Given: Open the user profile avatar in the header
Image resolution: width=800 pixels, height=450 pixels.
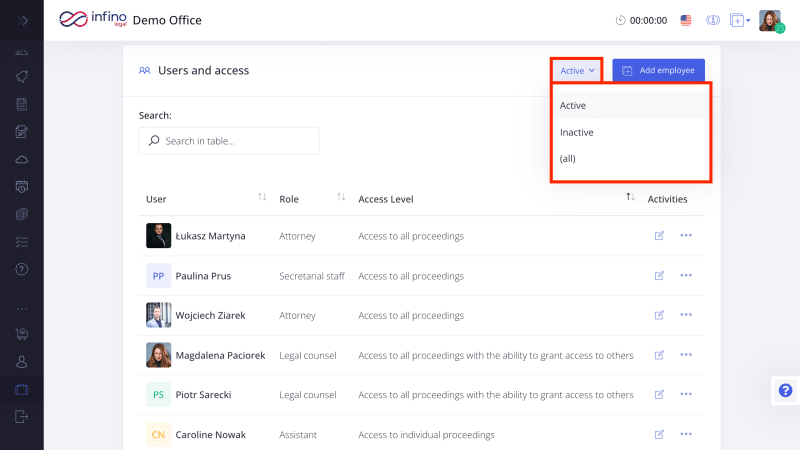Looking at the screenshot, I should pyautogui.click(x=769, y=20).
